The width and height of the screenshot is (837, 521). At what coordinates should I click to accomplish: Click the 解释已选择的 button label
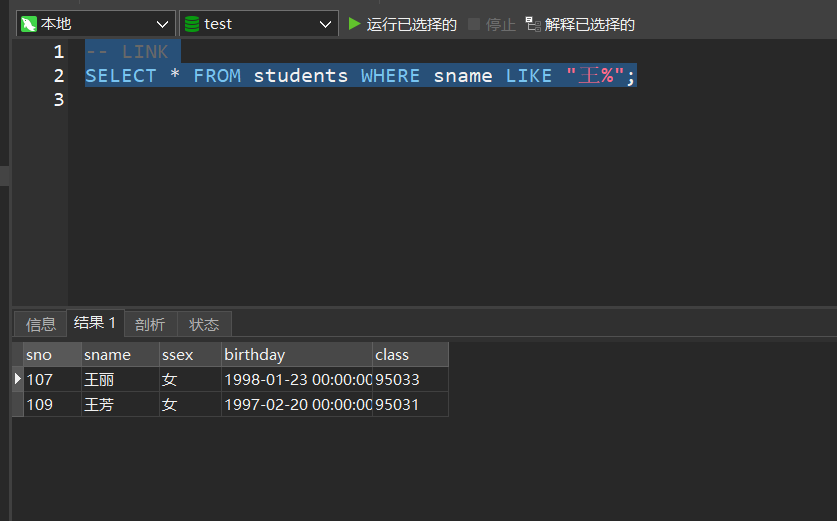coord(589,24)
